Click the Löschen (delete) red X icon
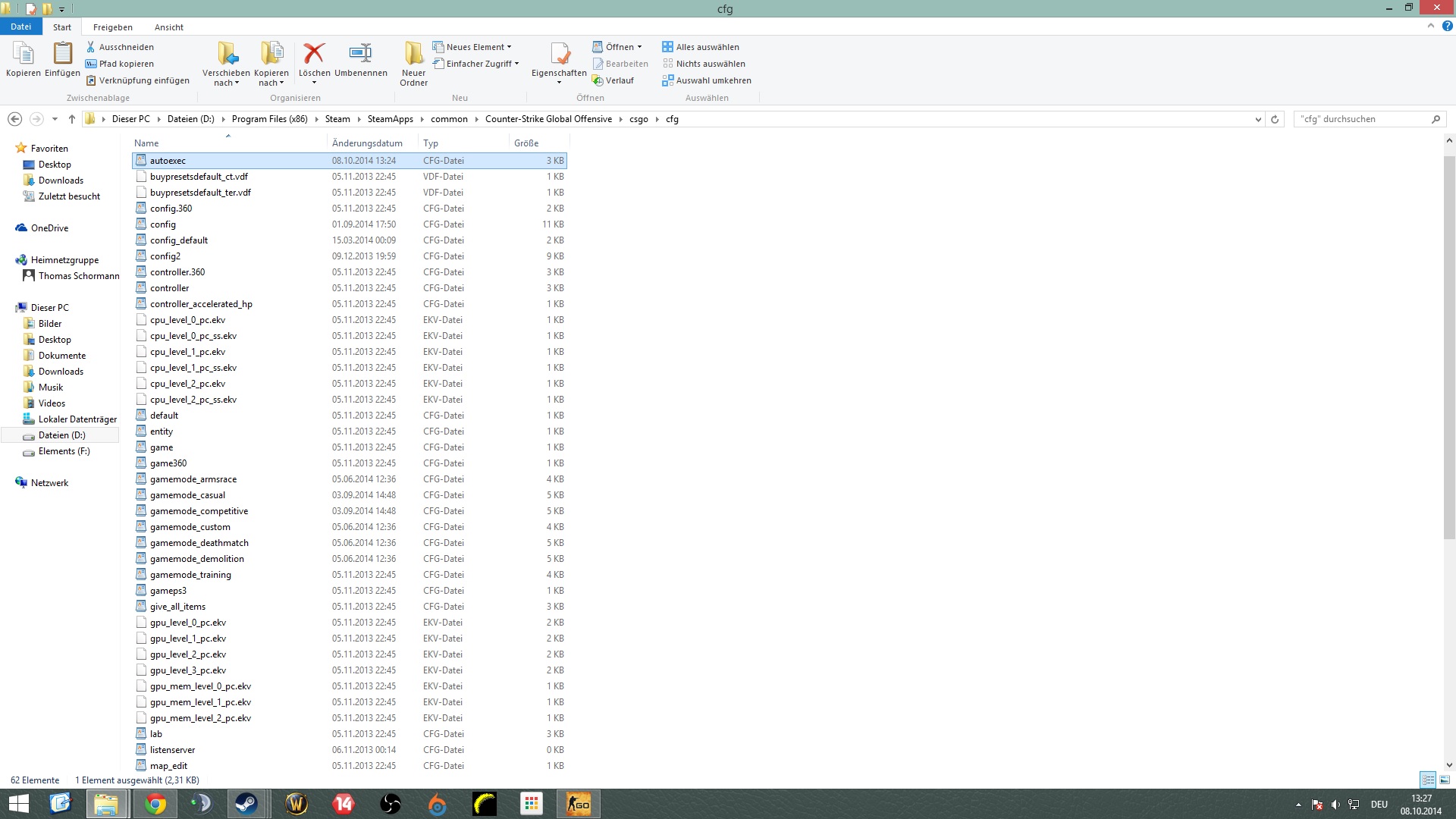 tap(314, 54)
